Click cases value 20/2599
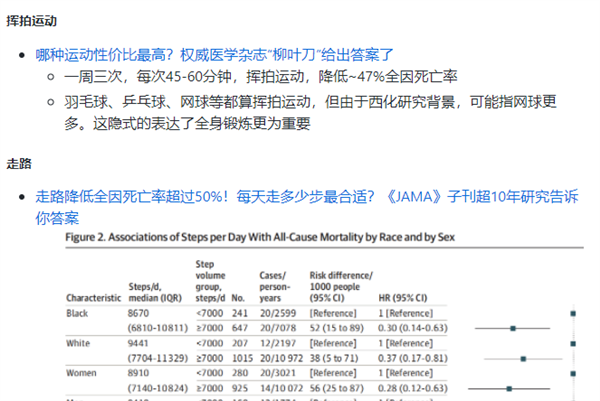Image resolution: width=600 pixels, height=401 pixels. [x=278, y=313]
